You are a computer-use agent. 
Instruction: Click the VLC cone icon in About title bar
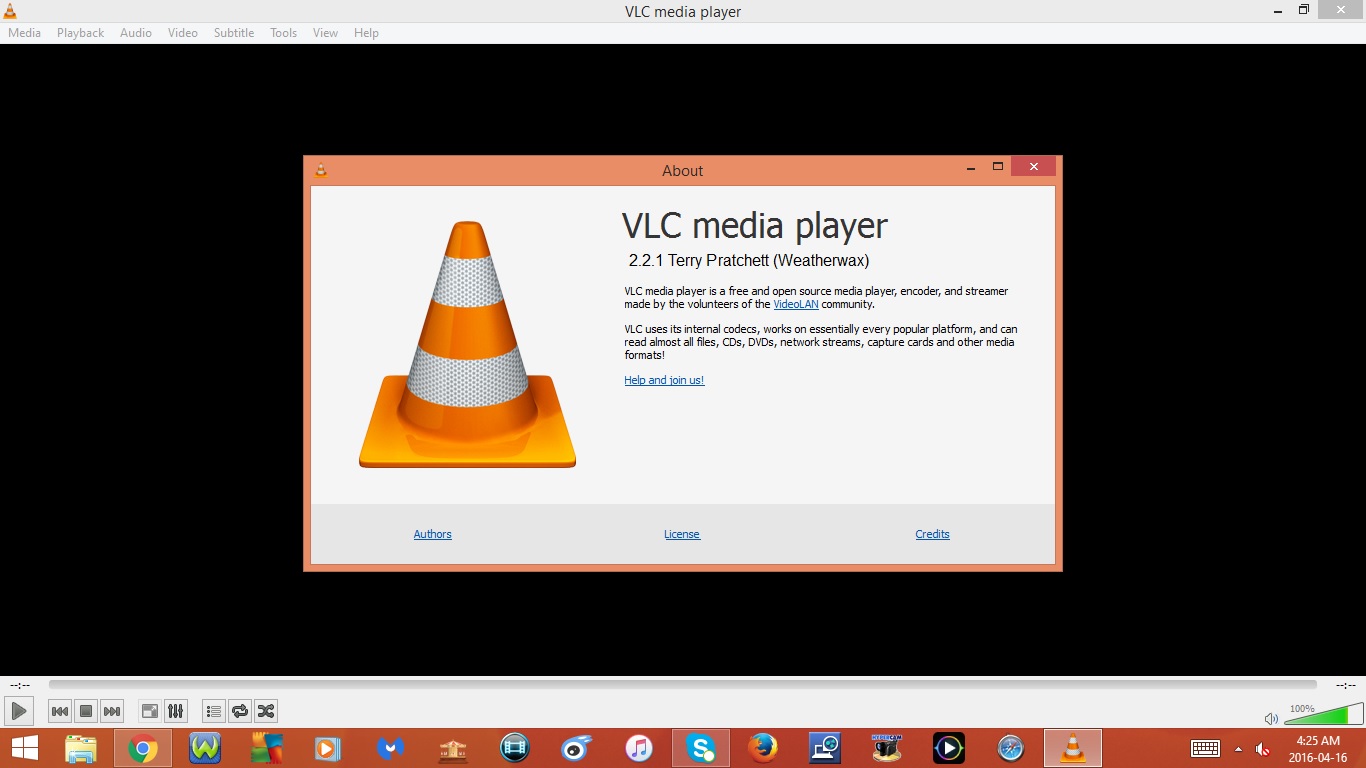[321, 170]
